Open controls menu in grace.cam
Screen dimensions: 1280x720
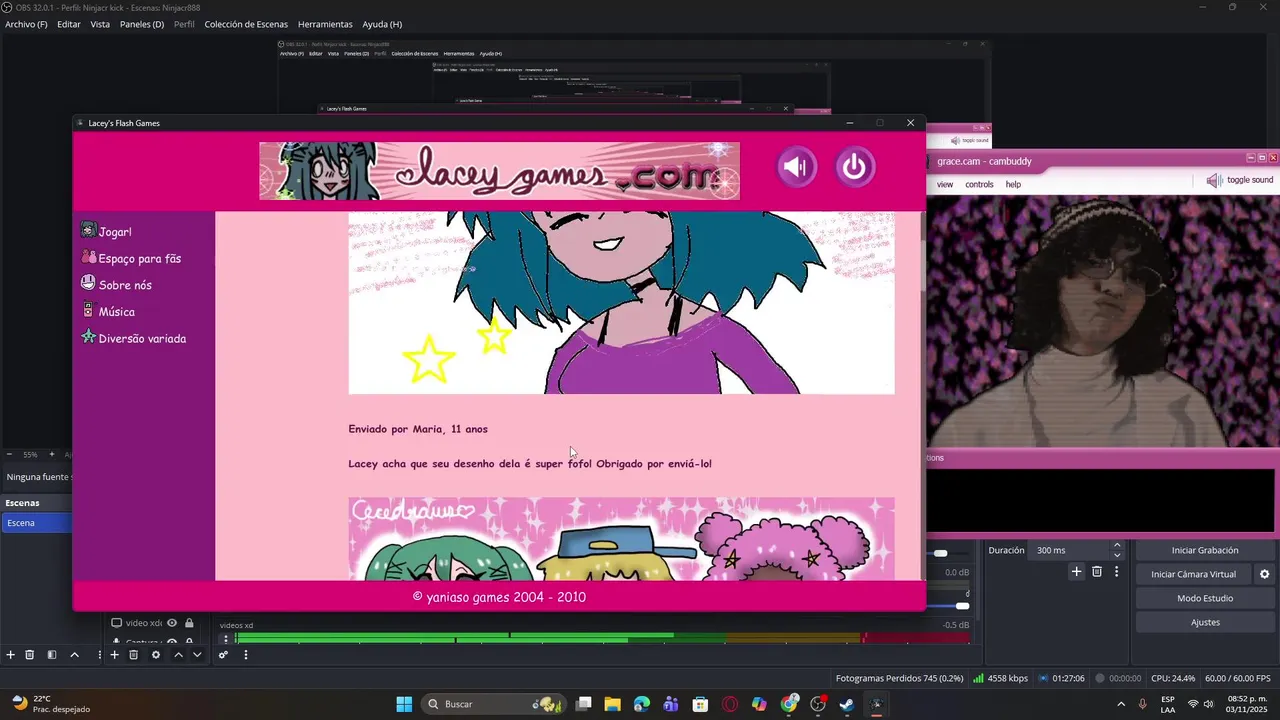[x=979, y=184]
